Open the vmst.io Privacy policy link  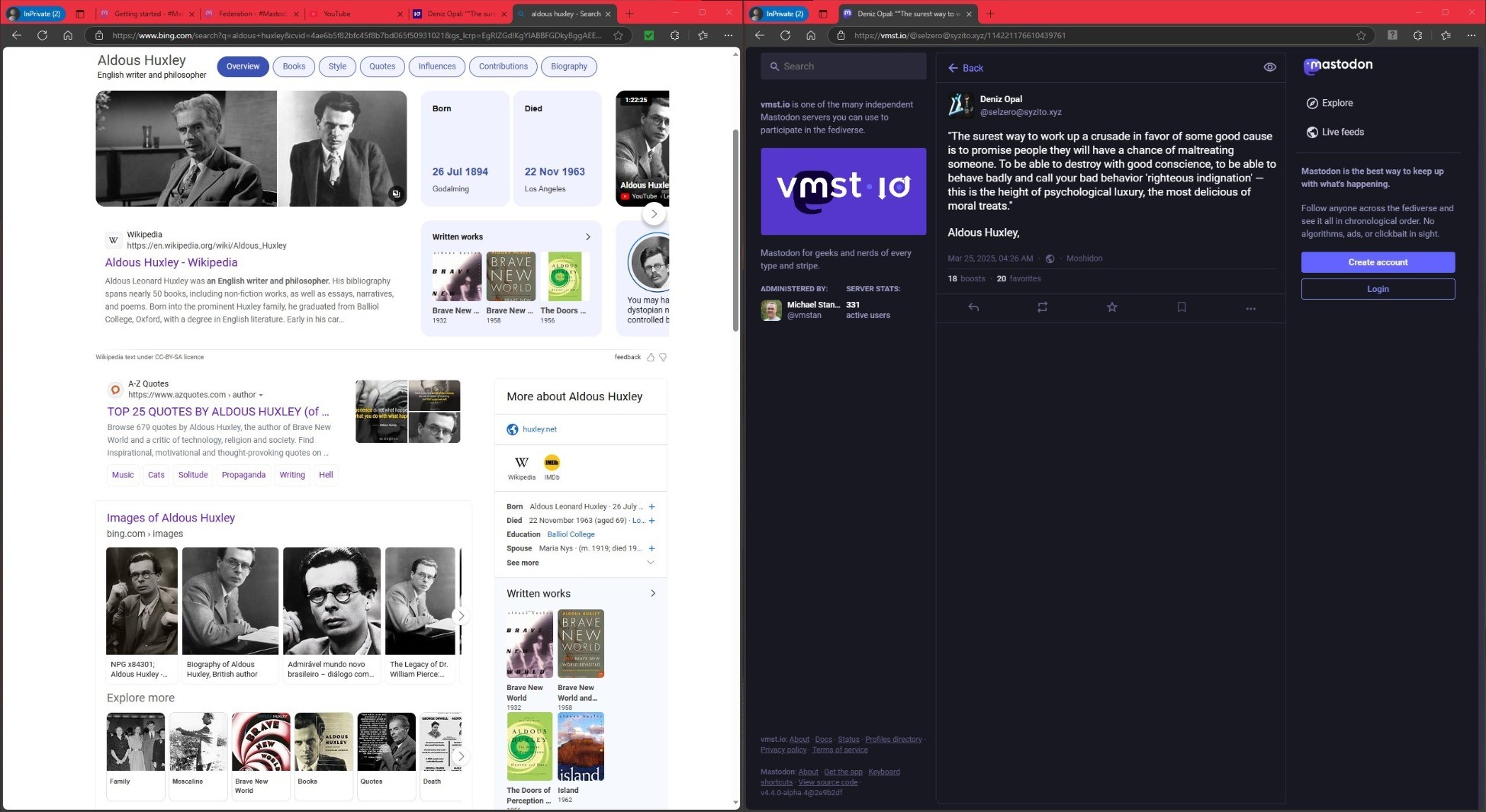point(783,749)
